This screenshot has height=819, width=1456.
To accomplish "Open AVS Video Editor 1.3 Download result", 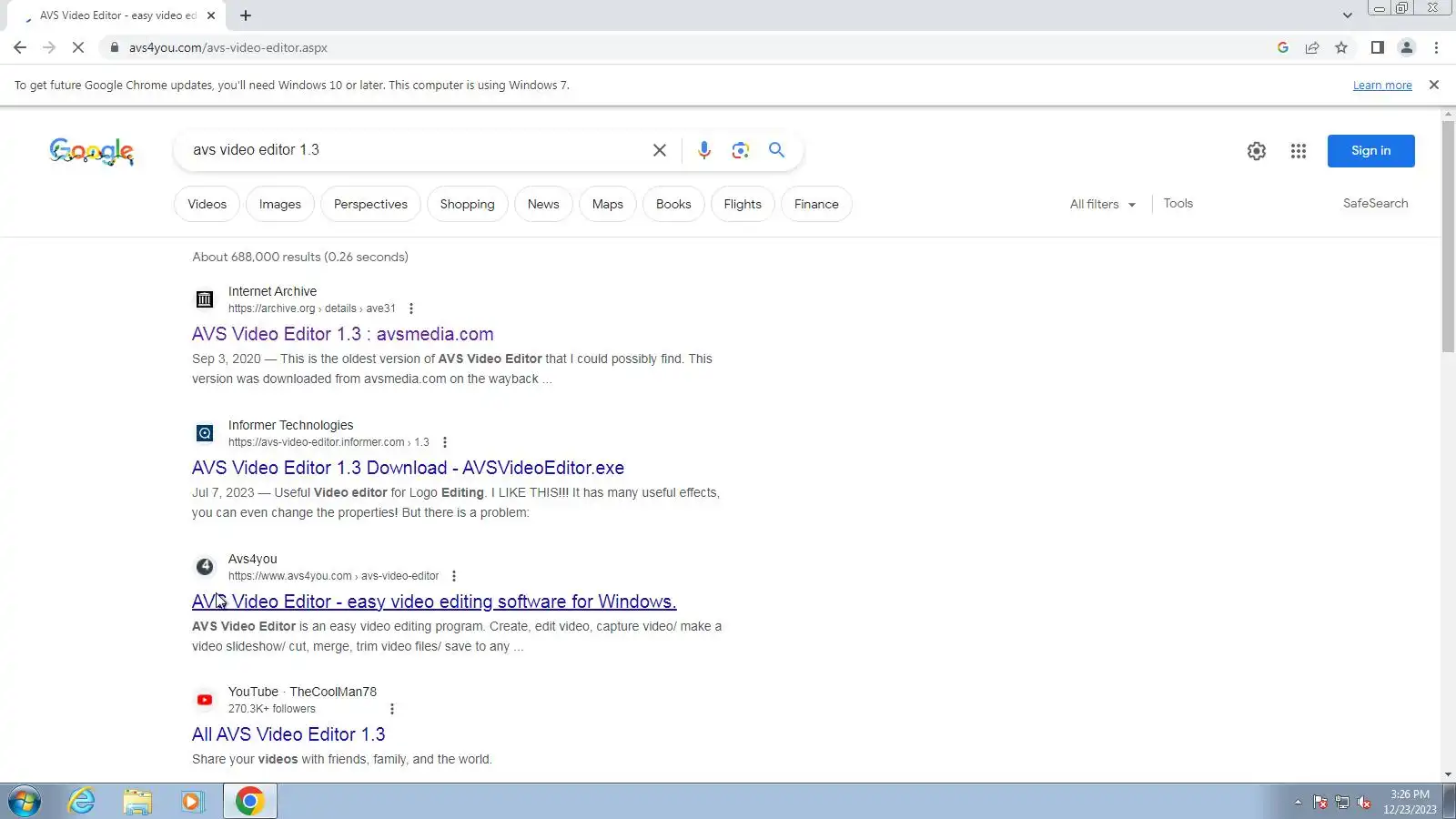I will pyautogui.click(x=408, y=468).
